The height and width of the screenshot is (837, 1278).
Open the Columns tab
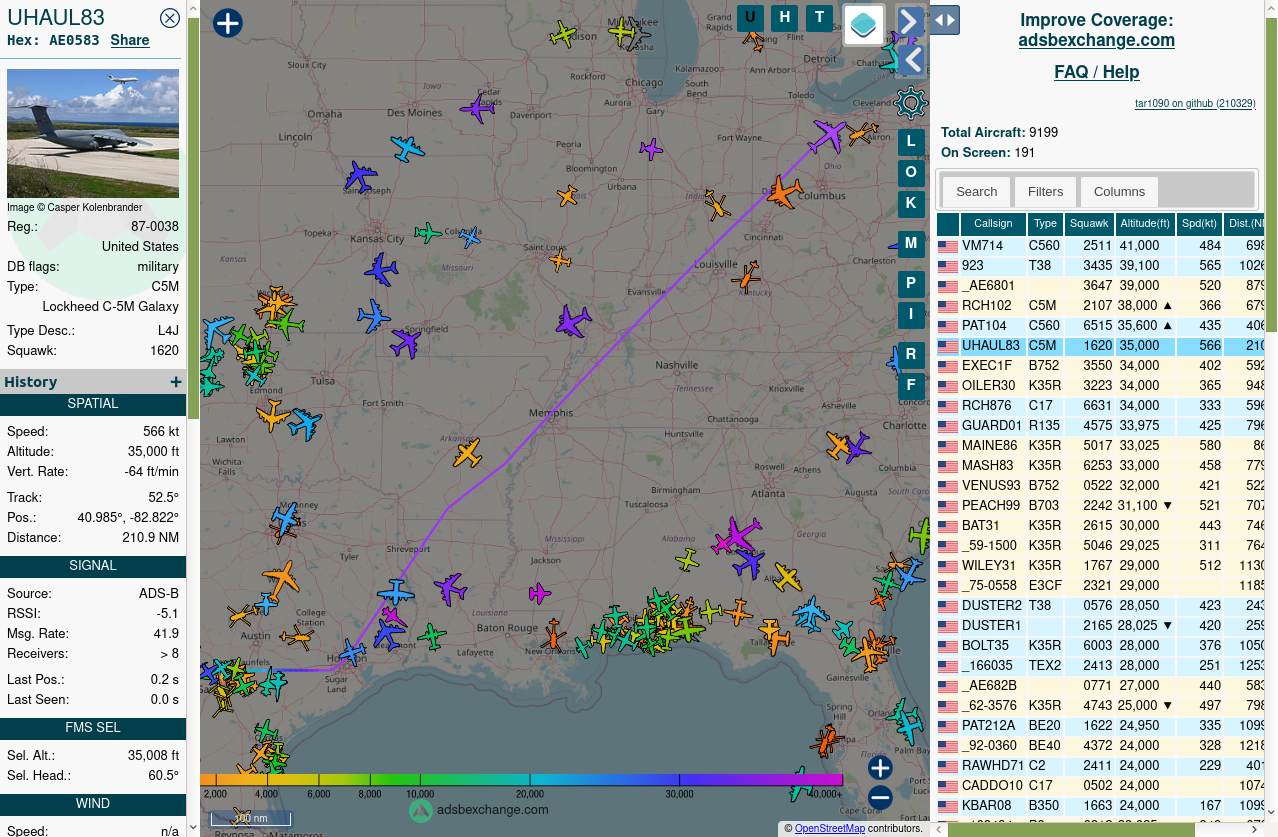point(1119,191)
